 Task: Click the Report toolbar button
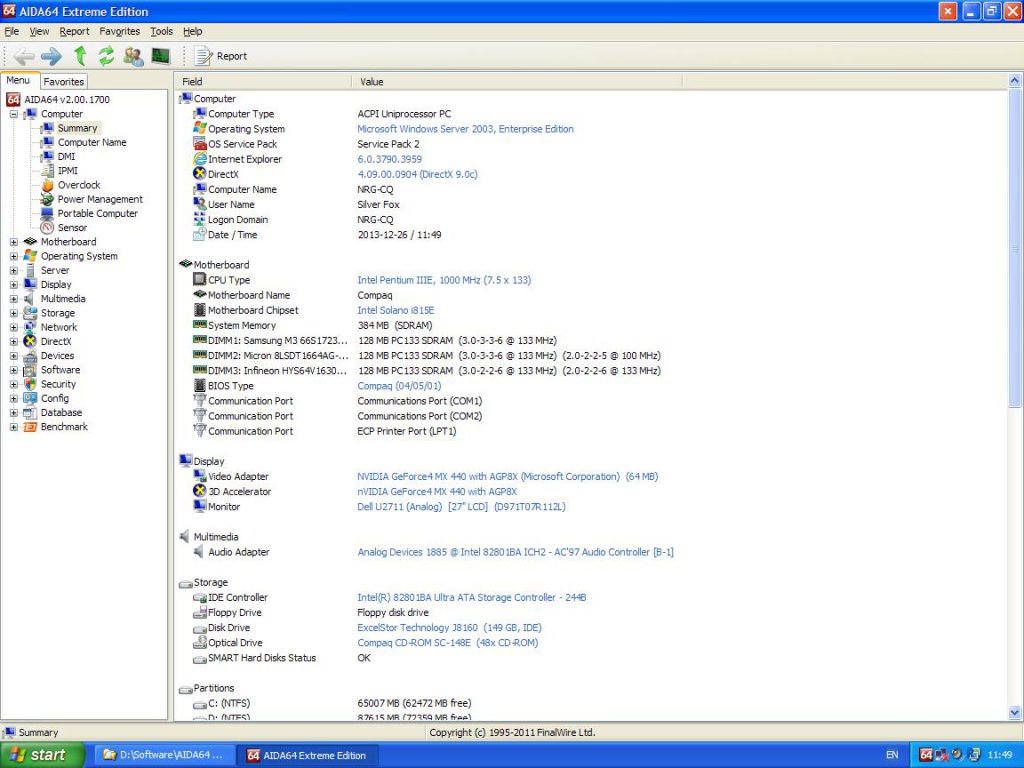[x=222, y=56]
